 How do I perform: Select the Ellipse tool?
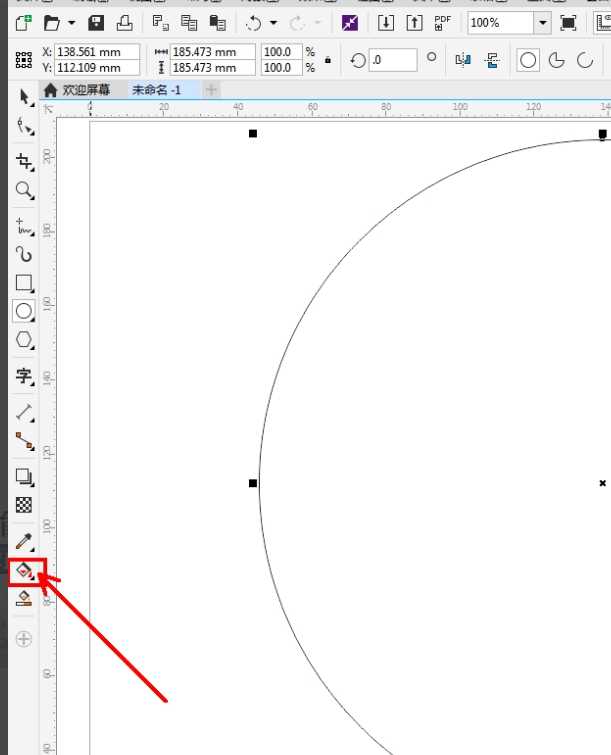tap(24, 311)
